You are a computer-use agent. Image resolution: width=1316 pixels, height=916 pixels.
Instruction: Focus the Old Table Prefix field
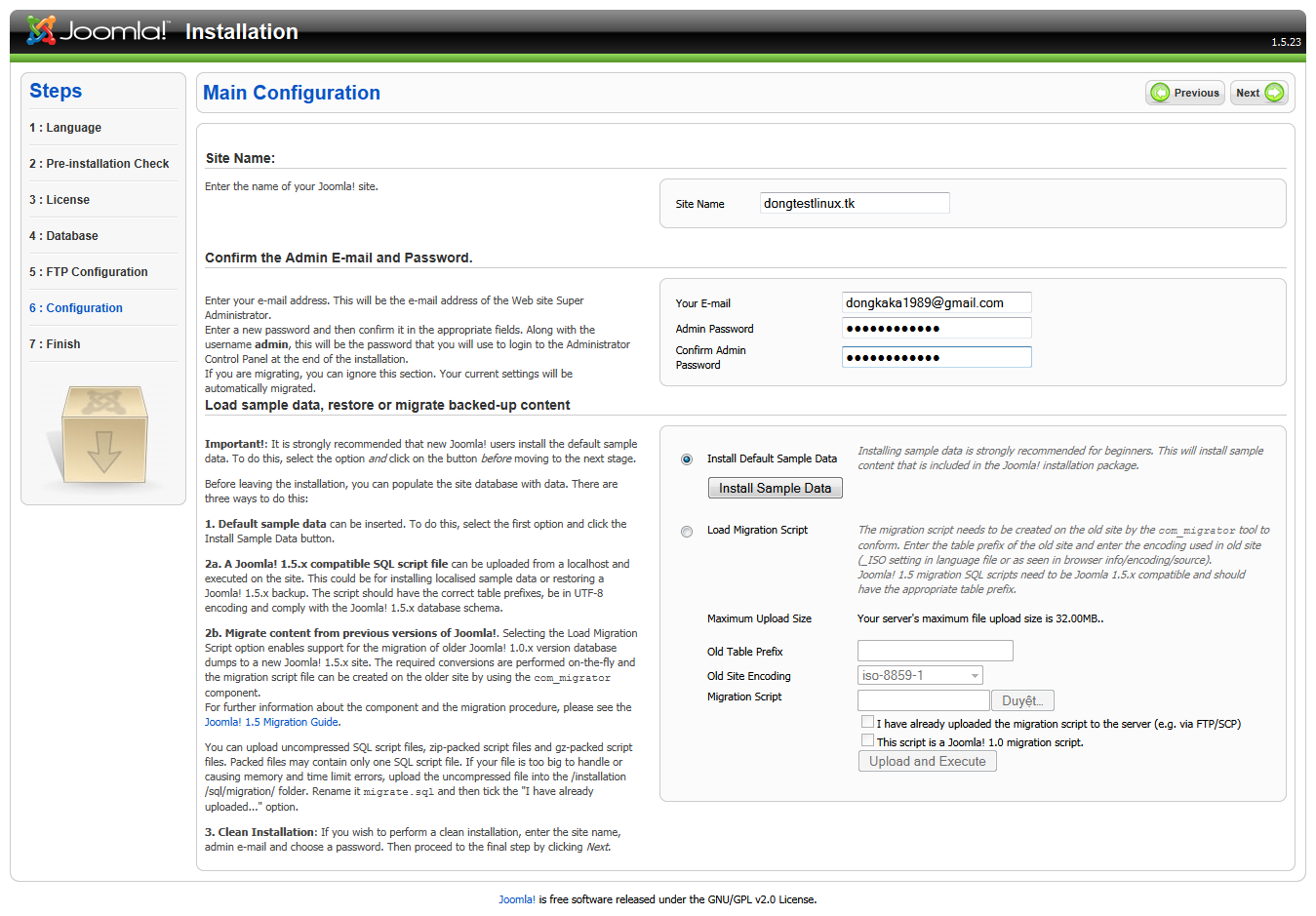coord(936,651)
